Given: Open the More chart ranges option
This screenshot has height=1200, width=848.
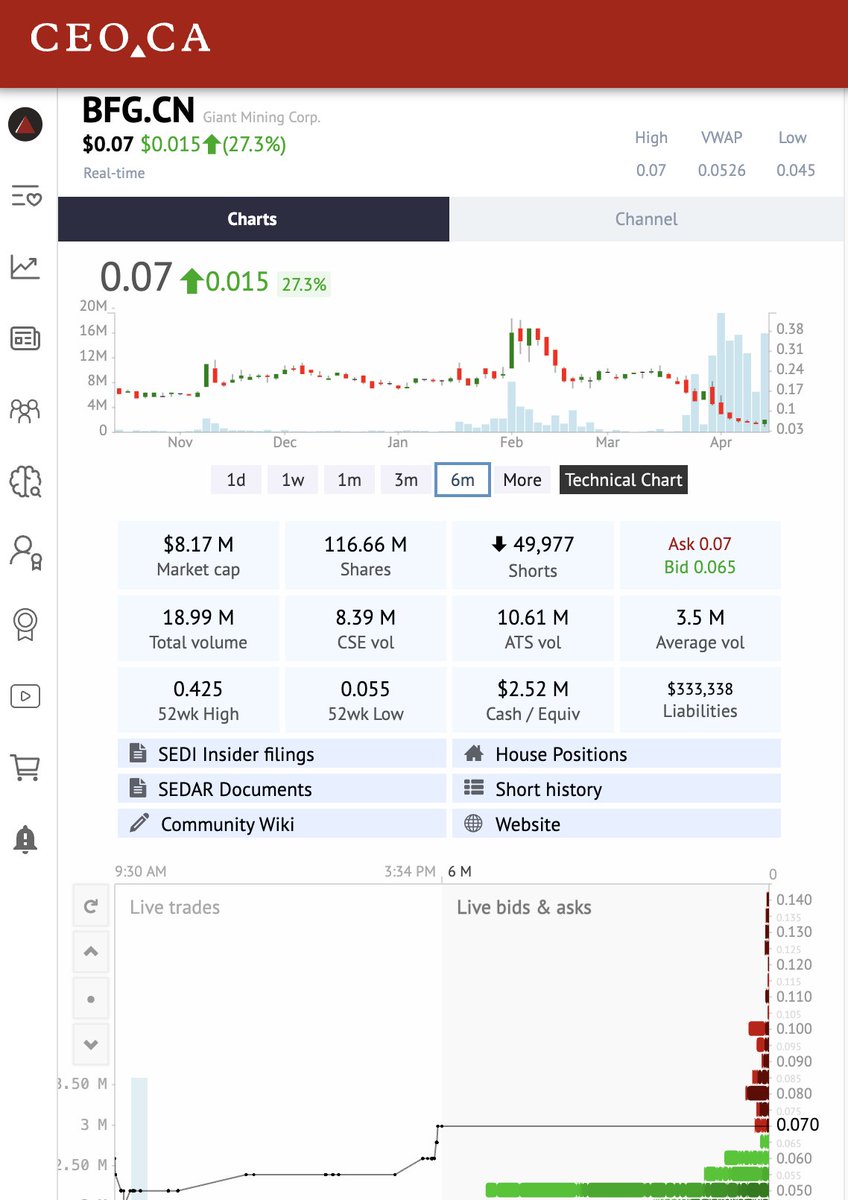Looking at the screenshot, I should coord(522,480).
